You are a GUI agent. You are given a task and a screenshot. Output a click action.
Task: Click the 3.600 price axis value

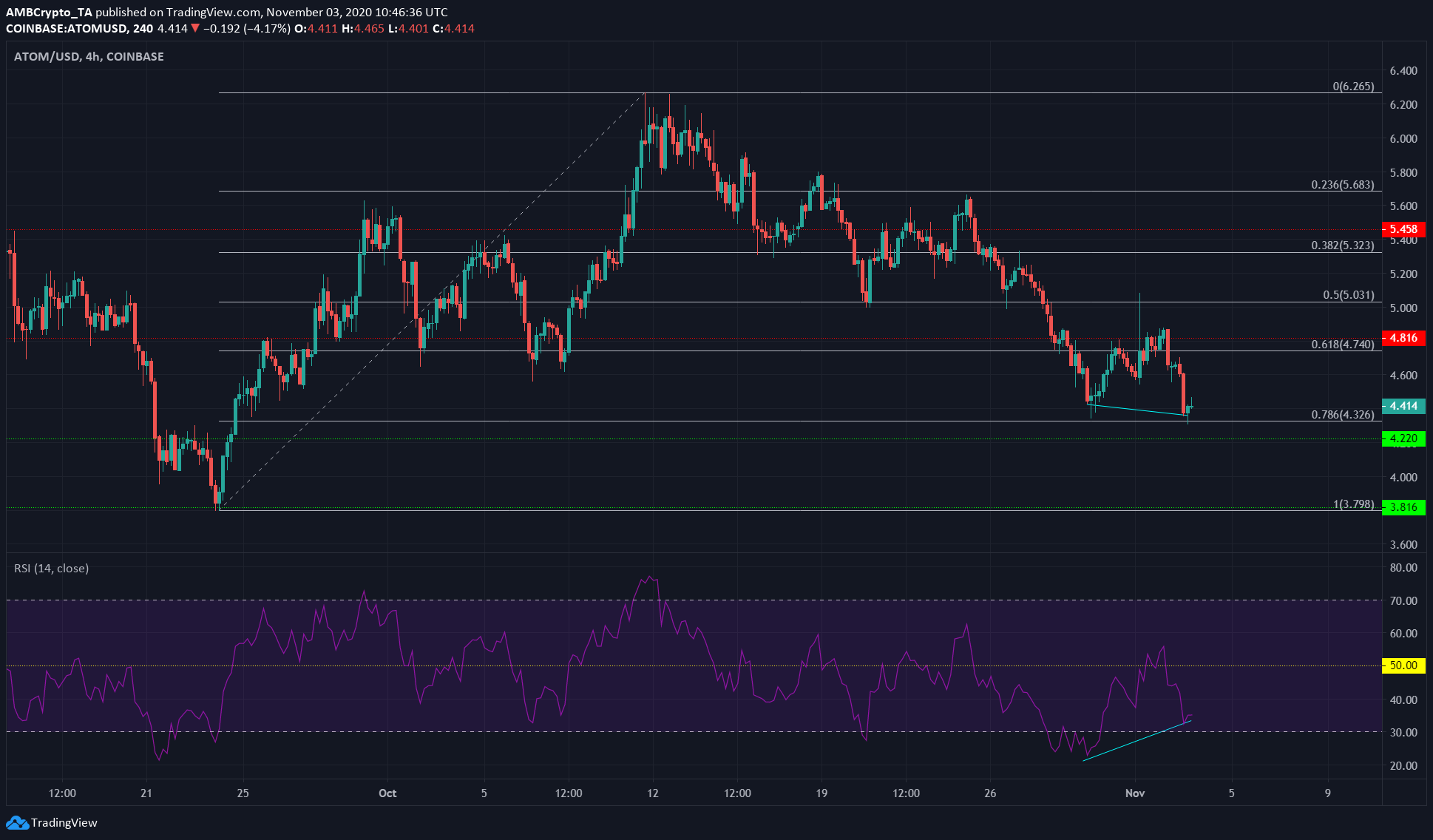(1403, 545)
